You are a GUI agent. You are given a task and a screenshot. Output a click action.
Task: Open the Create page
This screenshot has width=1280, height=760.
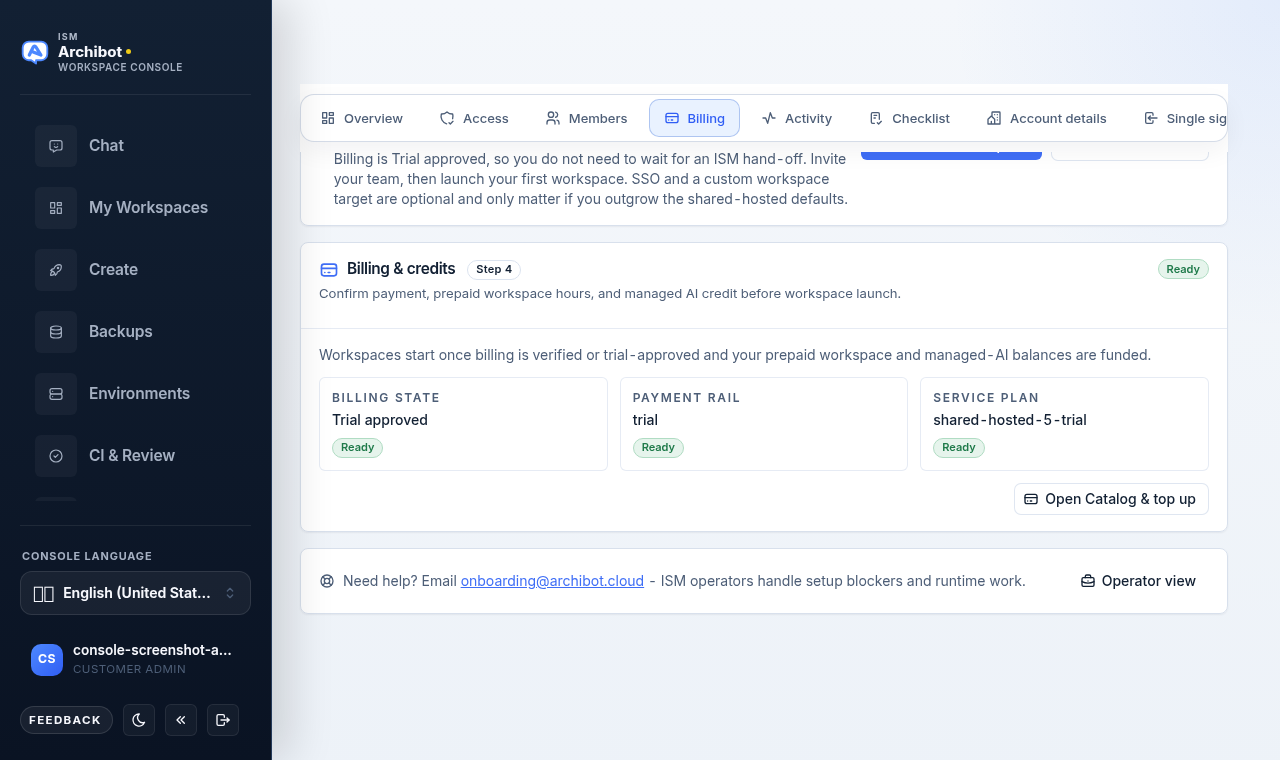click(x=136, y=269)
